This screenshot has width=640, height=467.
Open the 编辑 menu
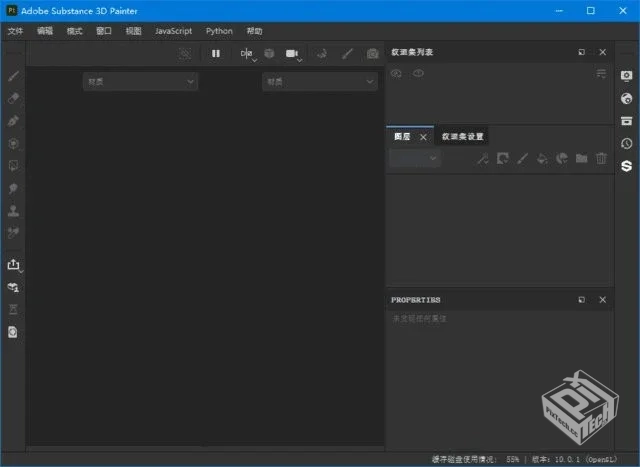tap(45, 31)
